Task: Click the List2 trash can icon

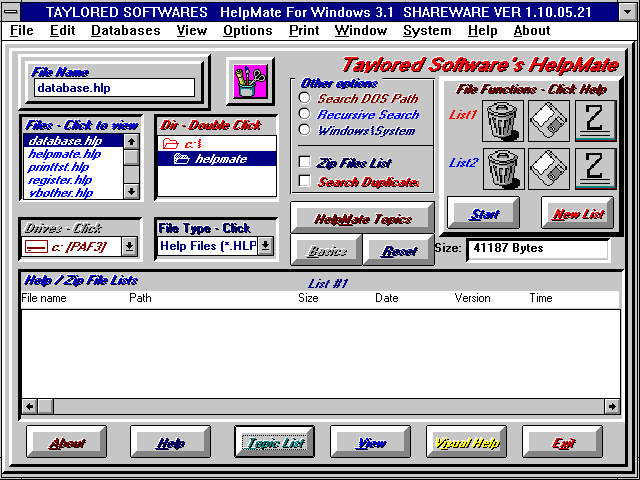Action: point(503,169)
